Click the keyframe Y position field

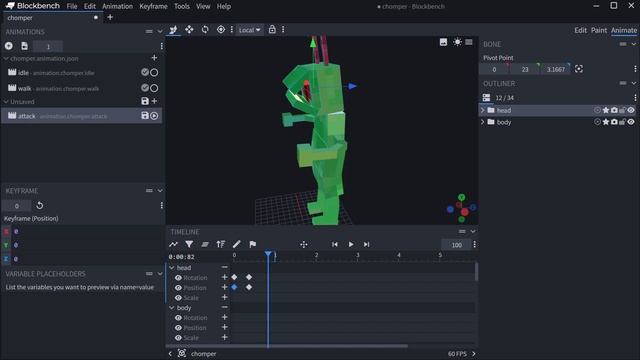(88, 245)
